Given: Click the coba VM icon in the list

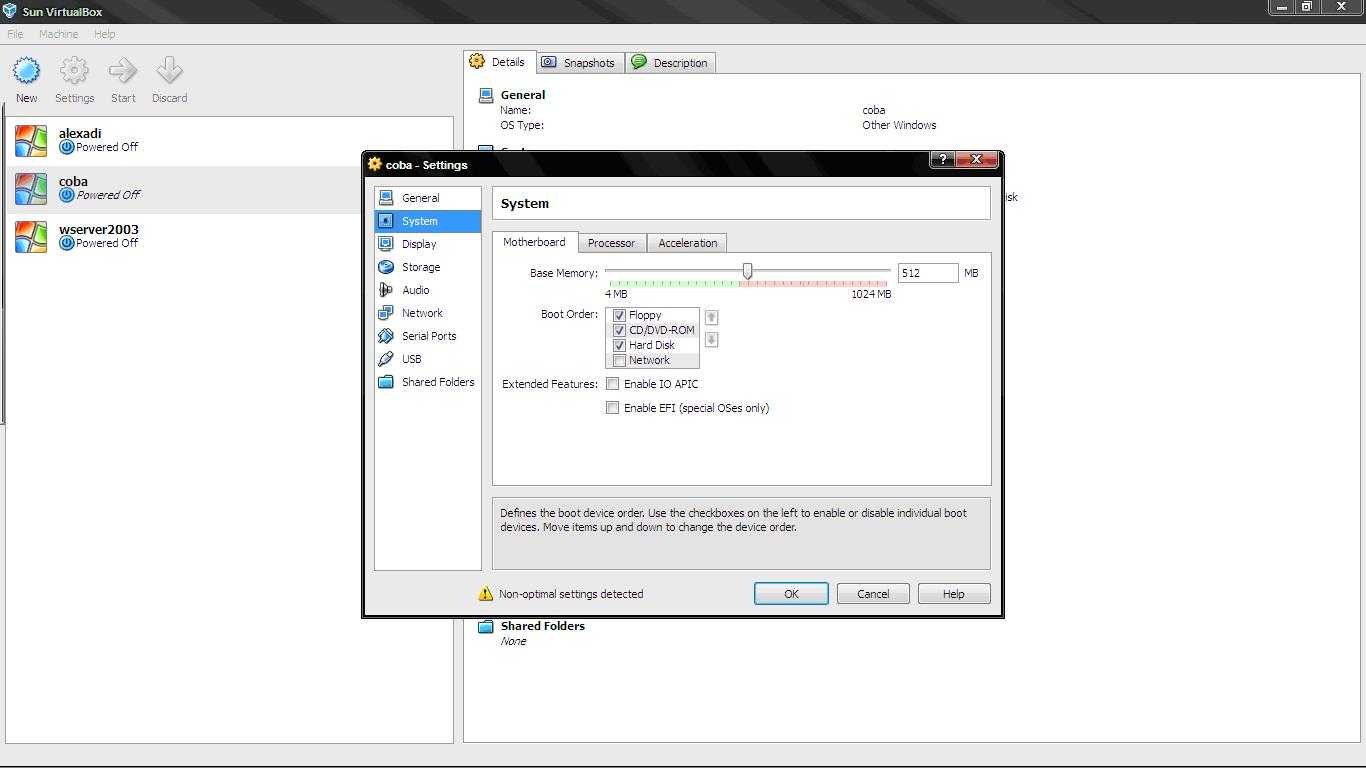Looking at the screenshot, I should (31, 188).
